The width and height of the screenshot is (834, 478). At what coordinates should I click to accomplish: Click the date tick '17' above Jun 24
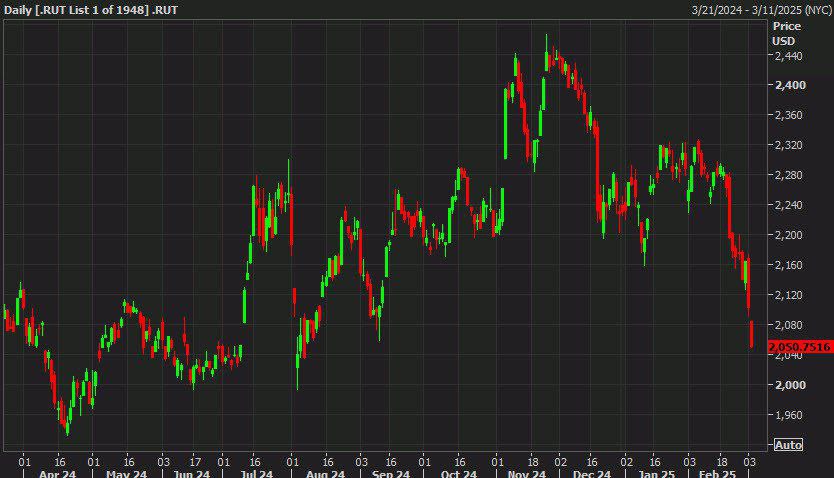click(195, 462)
